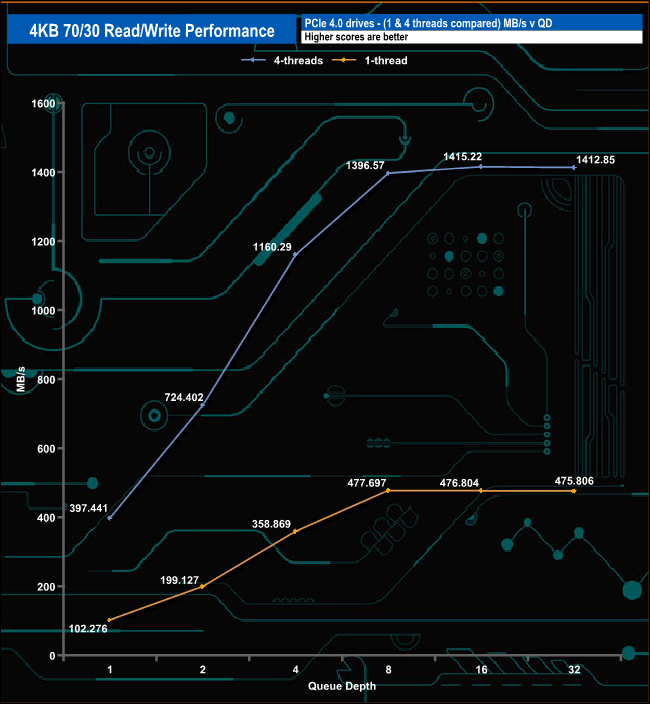Click the 4-threads data point at queue depth 16
The image size is (650, 704).
(481, 167)
